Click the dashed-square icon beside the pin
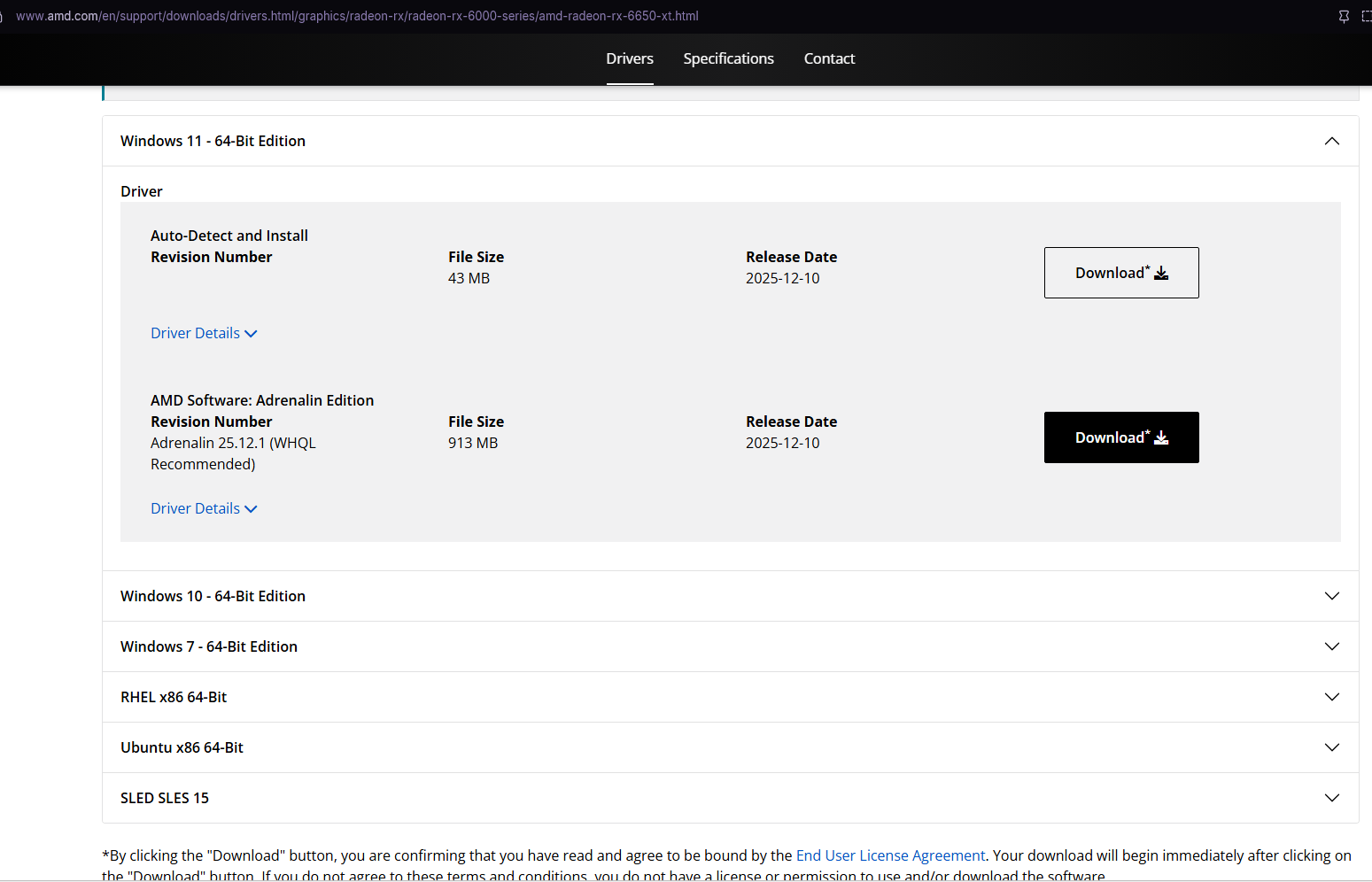This screenshot has height=882, width=1372. (x=1366, y=16)
